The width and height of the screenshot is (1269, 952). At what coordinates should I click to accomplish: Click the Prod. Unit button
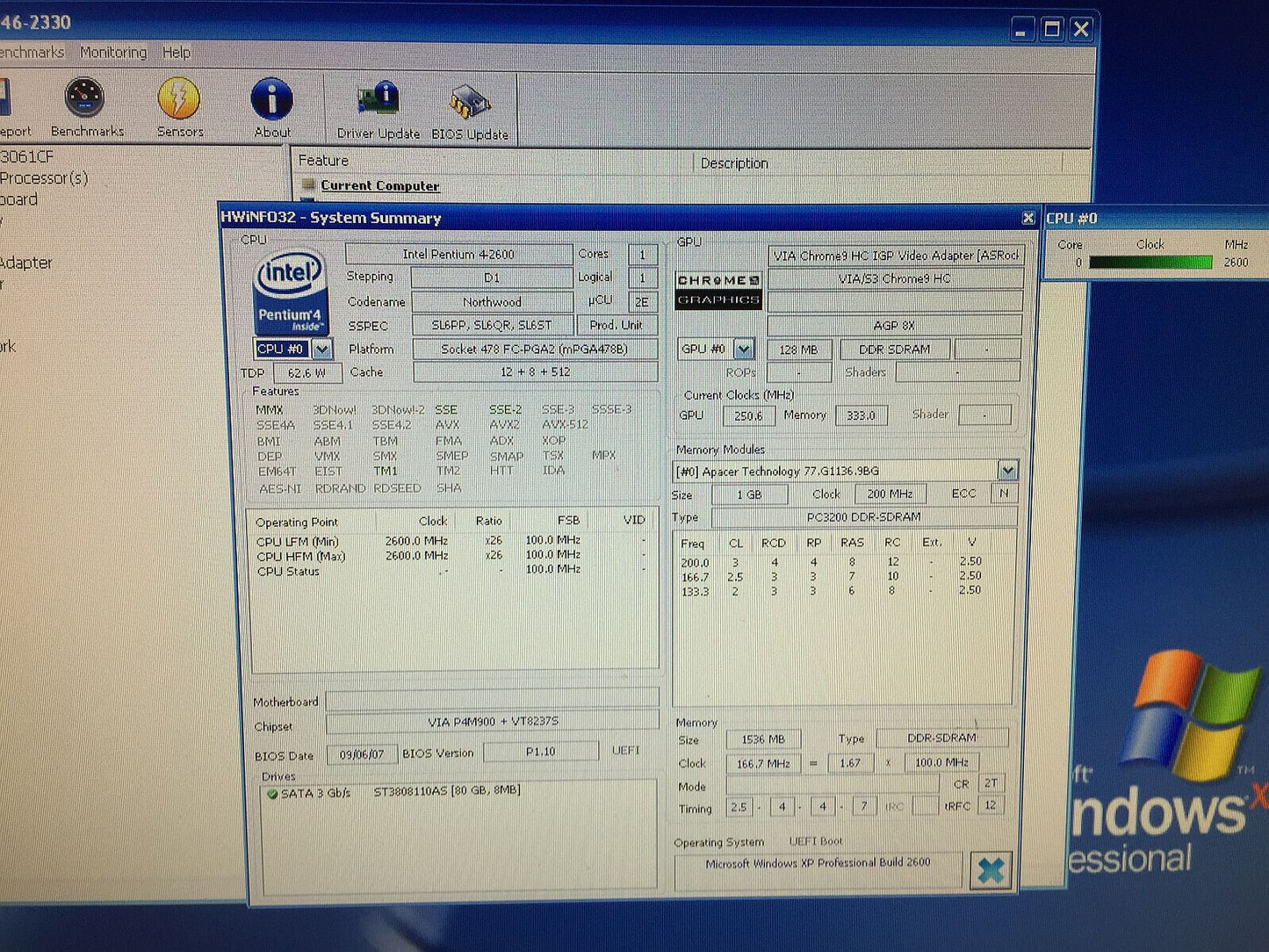616,325
